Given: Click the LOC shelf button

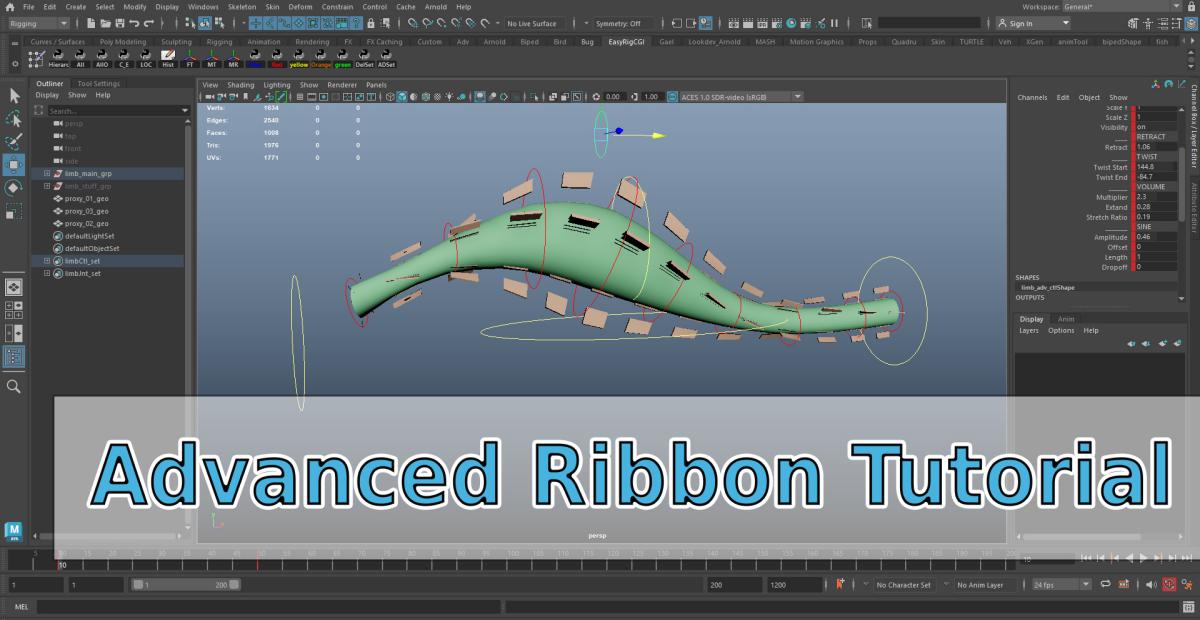Looking at the screenshot, I should click(146, 59).
